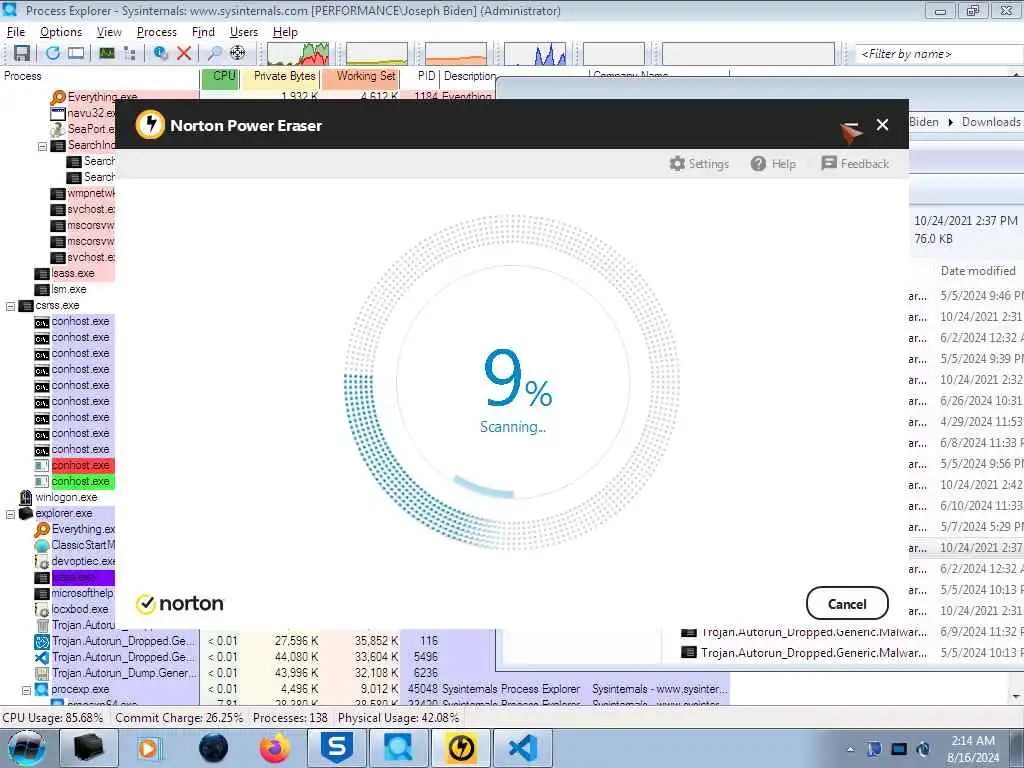The image size is (1024, 768).
Task: Click the procexp.exe process icon in the tree
Action: (x=42, y=689)
